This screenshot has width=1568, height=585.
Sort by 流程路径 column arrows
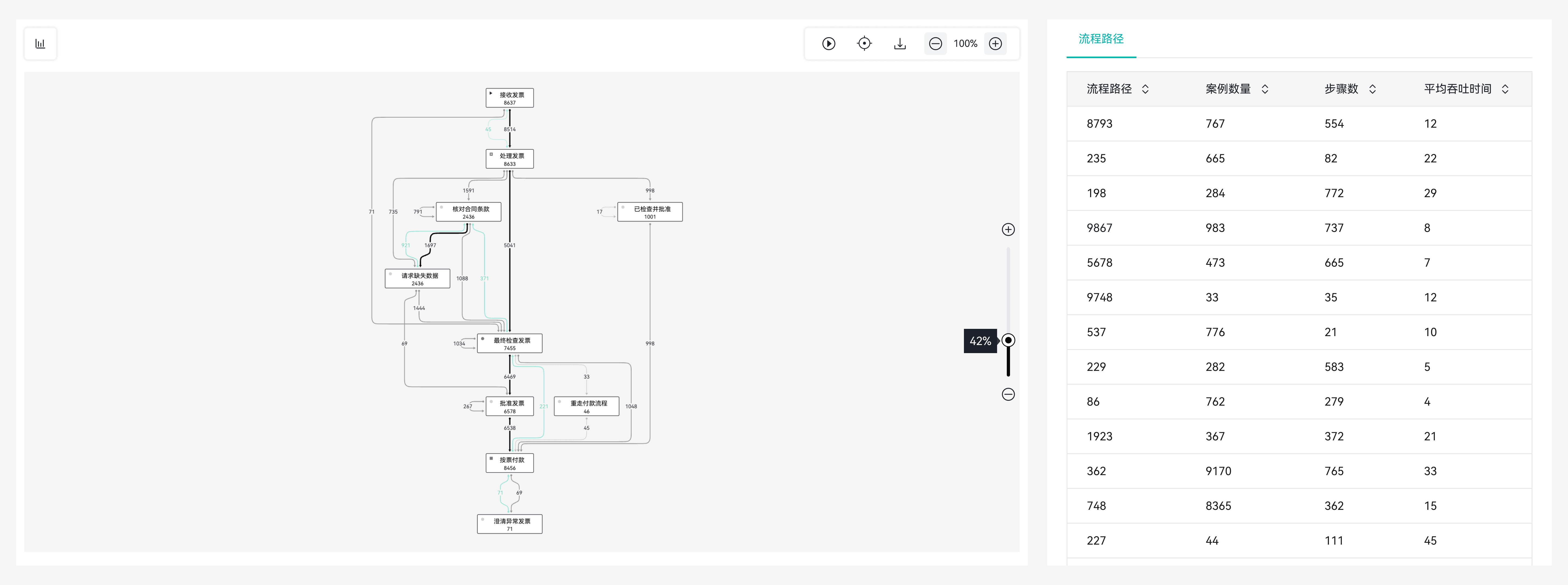tap(1145, 89)
